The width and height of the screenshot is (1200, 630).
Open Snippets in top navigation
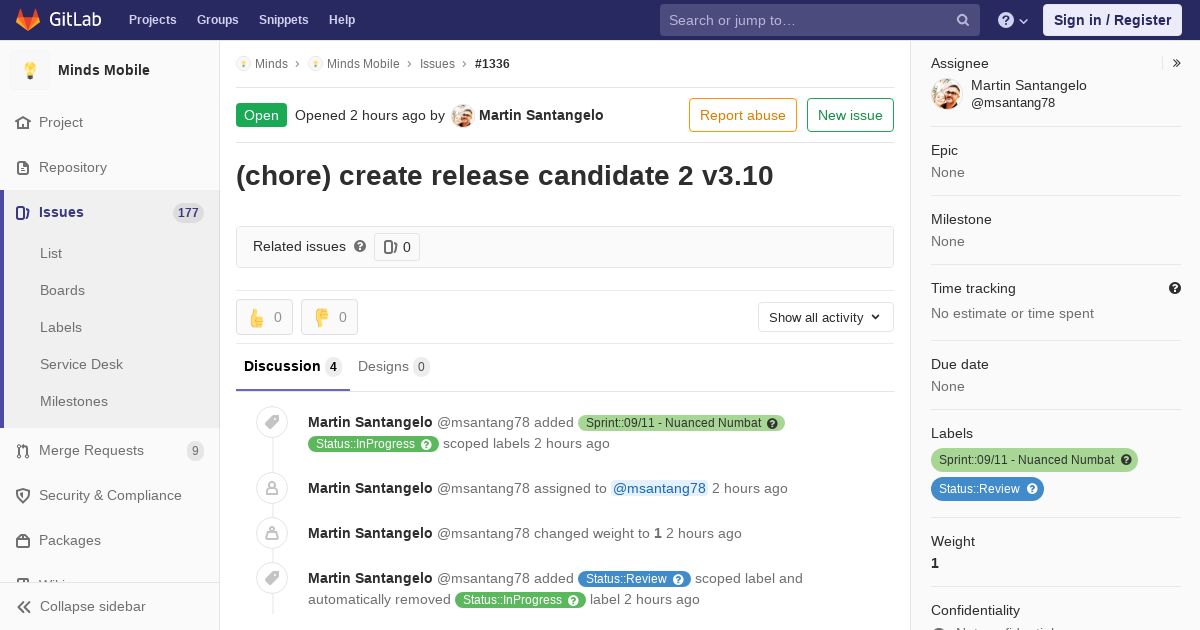284,20
